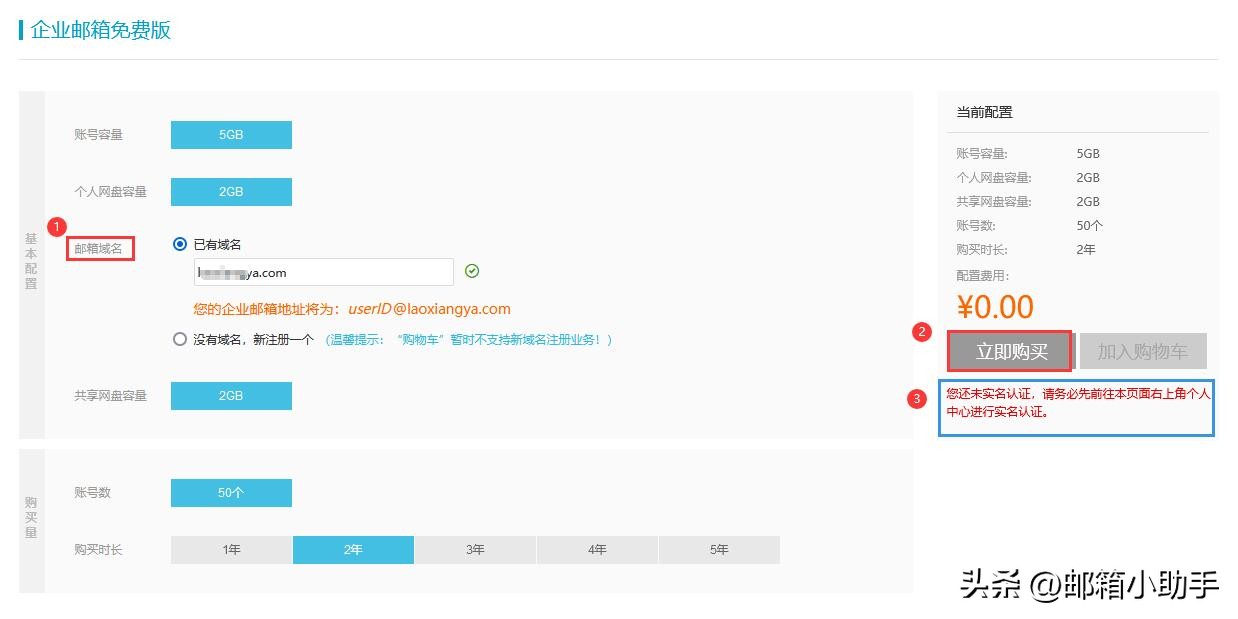Select "5年" purchase duration
Viewport: 1238px width, 619px height.
719,549
